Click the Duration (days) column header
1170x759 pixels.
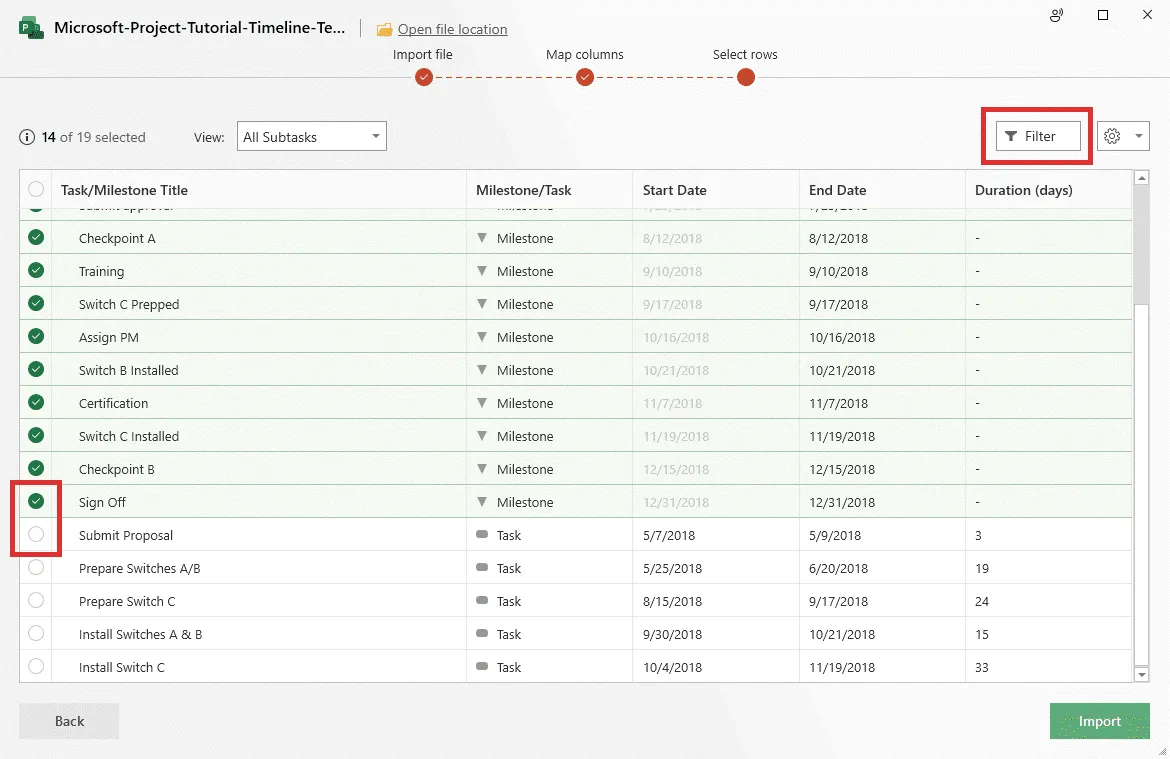point(1023,190)
